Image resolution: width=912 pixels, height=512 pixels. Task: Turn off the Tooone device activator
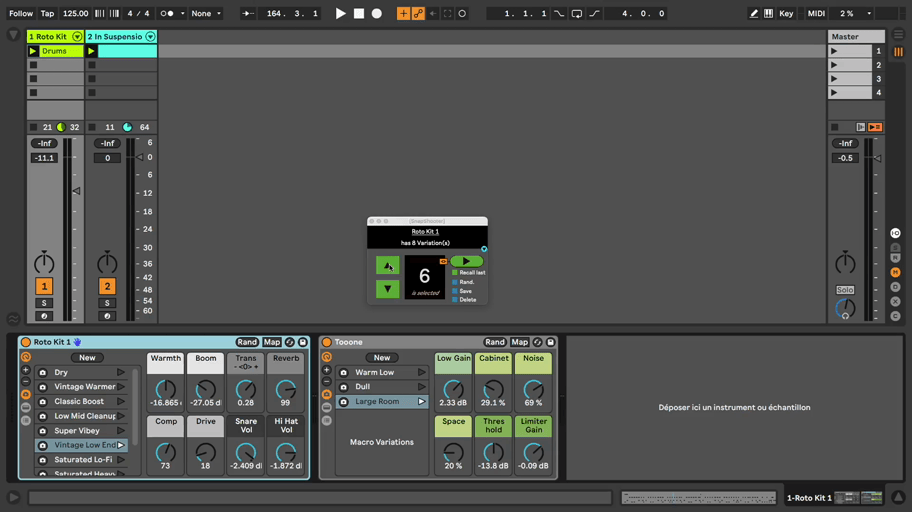pos(327,342)
